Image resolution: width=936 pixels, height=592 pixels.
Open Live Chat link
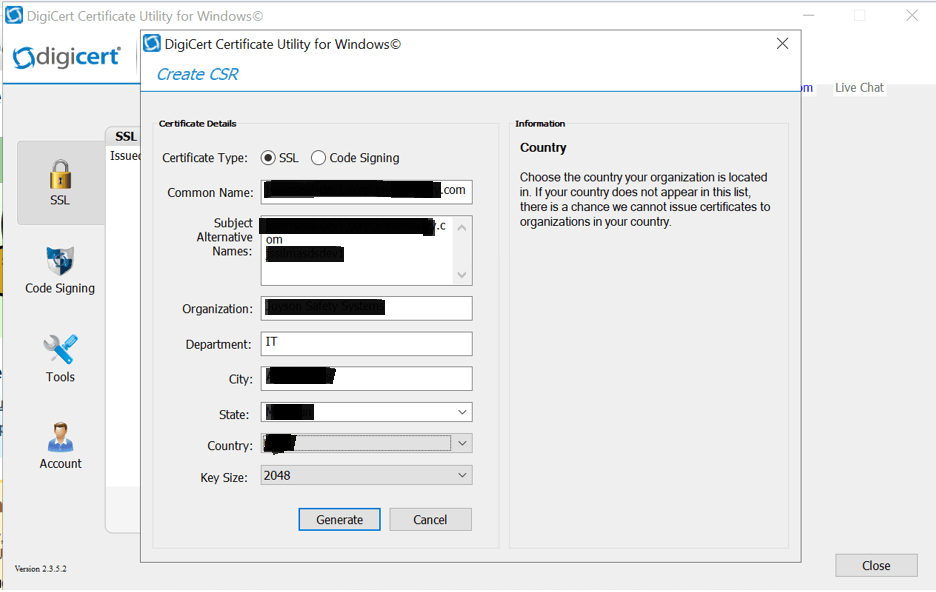click(859, 88)
